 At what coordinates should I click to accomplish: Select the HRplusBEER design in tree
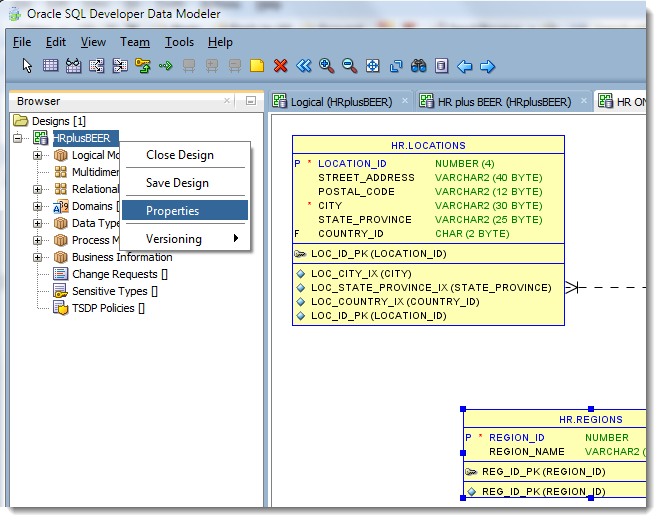82,138
